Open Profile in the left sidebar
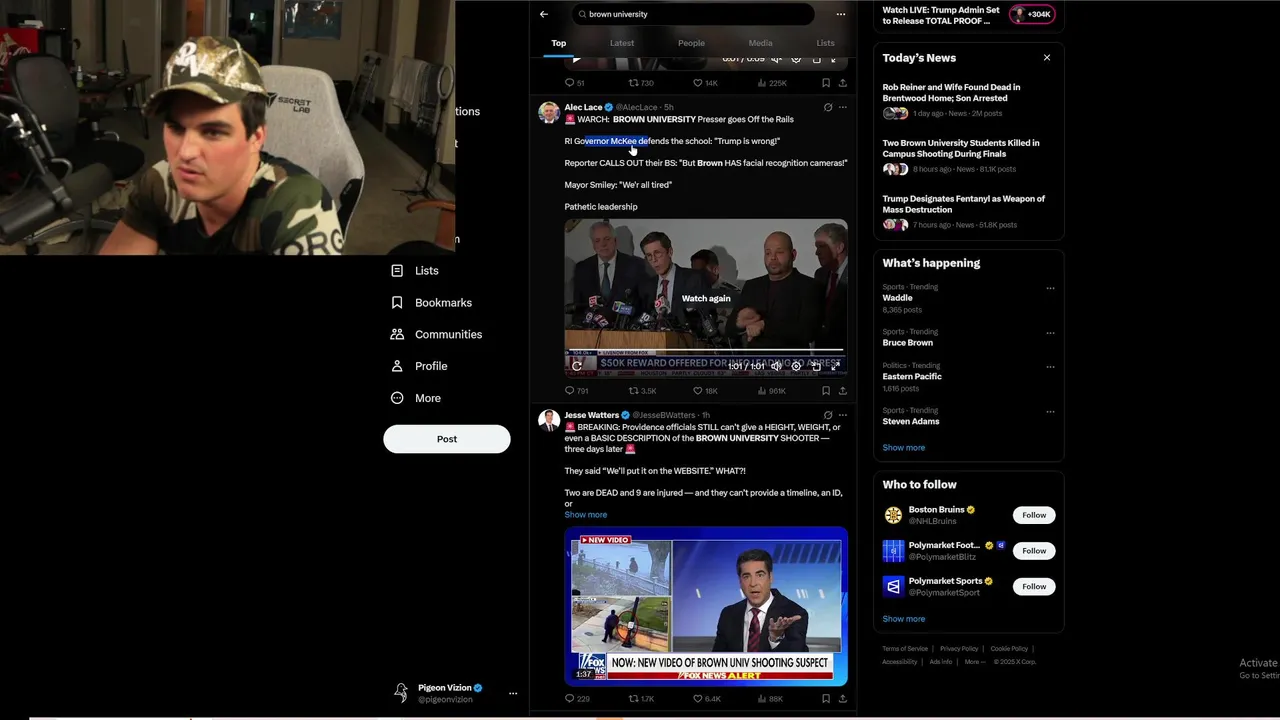The height and width of the screenshot is (720, 1280). [x=419, y=366]
